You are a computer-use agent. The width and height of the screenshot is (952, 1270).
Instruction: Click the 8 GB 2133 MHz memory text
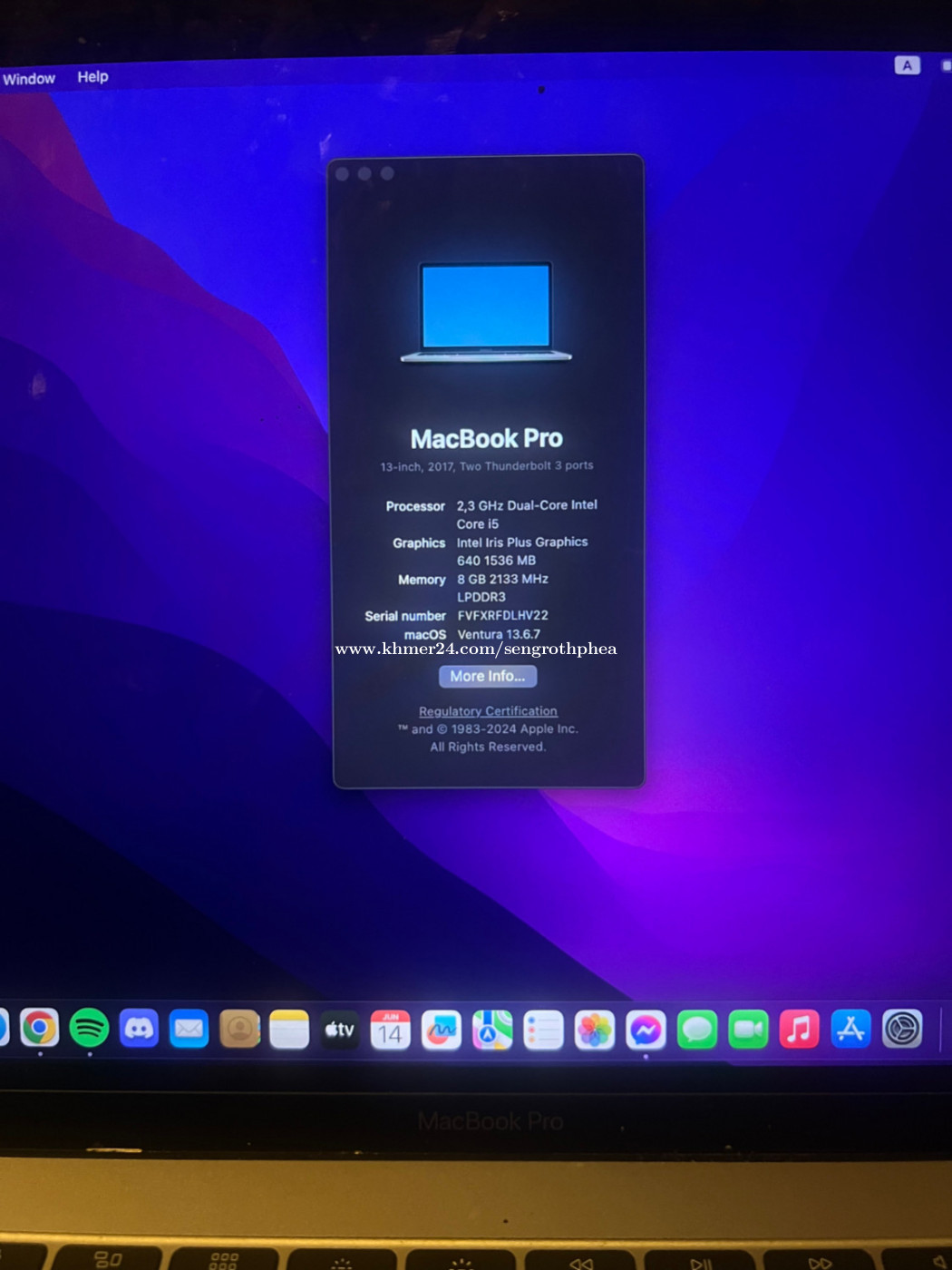pos(502,579)
